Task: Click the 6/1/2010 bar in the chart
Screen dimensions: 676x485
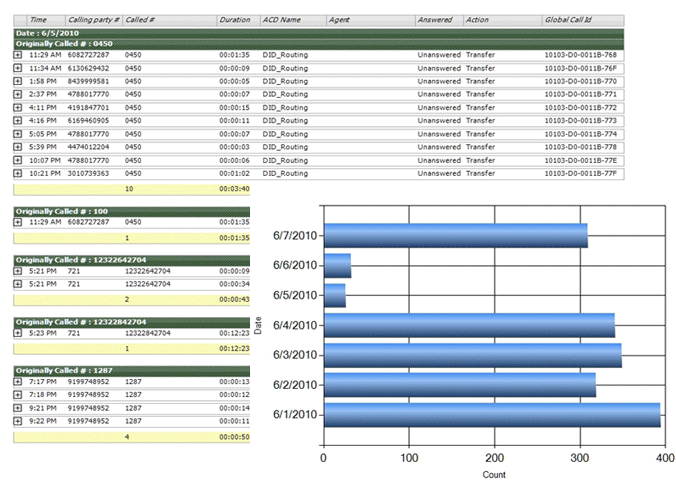Action: click(491, 415)
